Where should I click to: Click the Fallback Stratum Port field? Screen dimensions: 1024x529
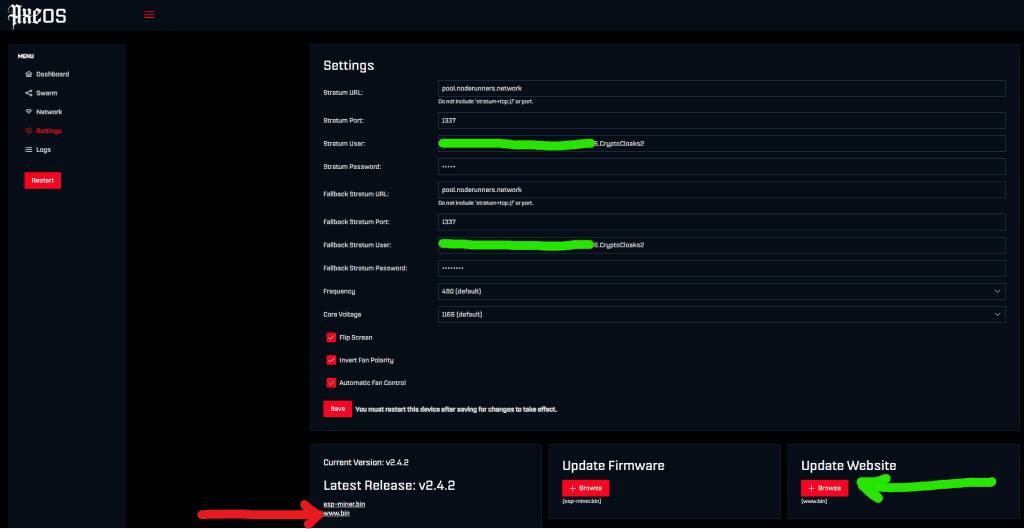click(722, 222)
